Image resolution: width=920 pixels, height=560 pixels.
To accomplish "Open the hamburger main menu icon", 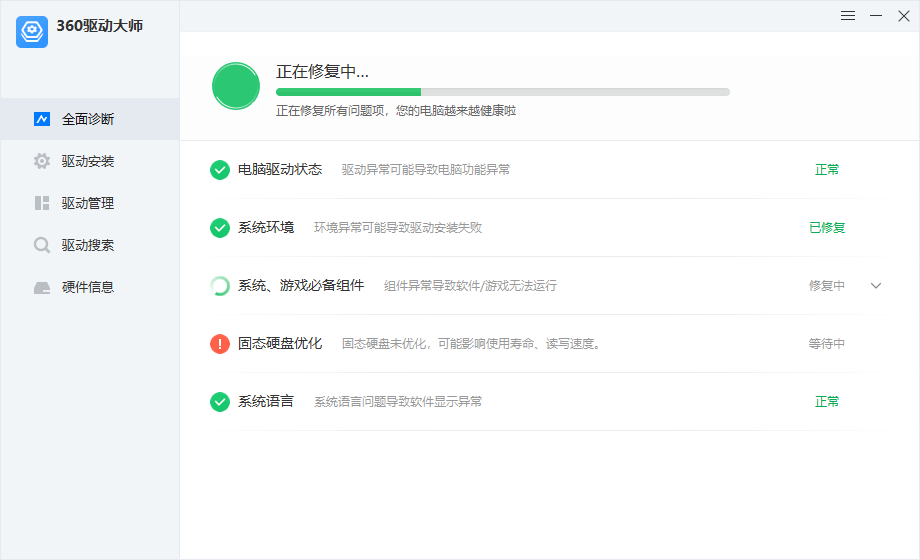I will pos(848,16).
